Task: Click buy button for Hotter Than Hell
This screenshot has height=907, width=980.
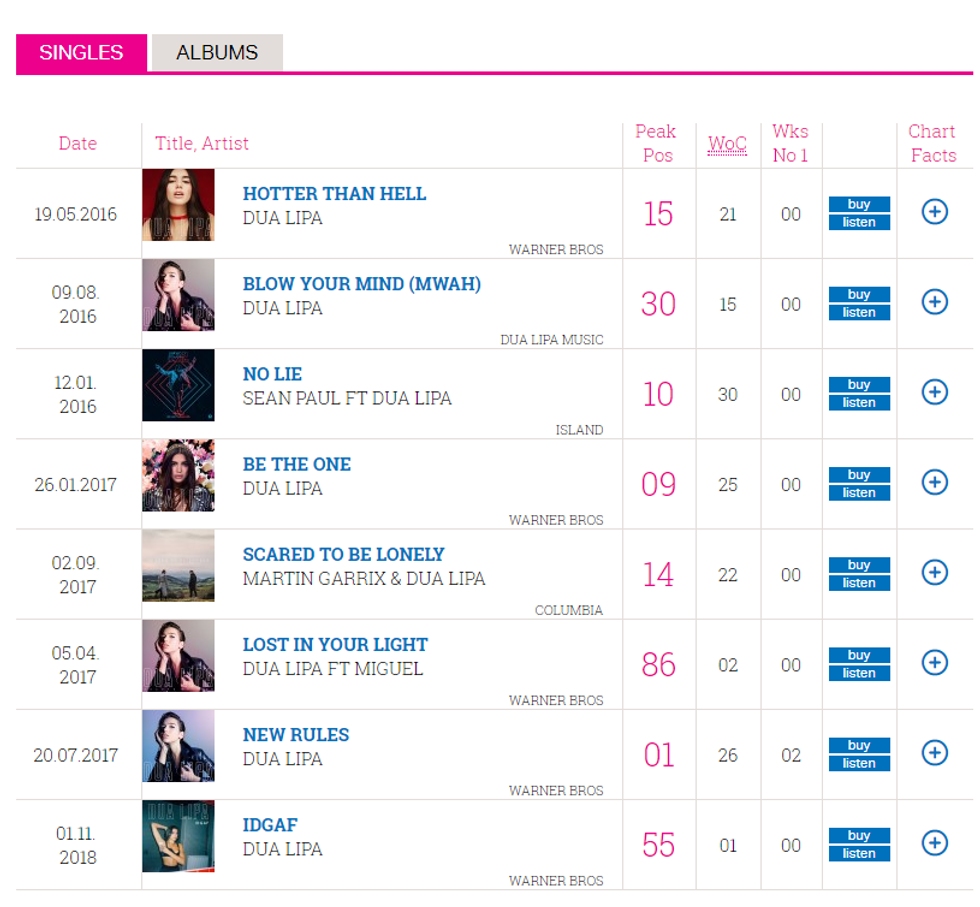Action: click(x=859, y=204)
